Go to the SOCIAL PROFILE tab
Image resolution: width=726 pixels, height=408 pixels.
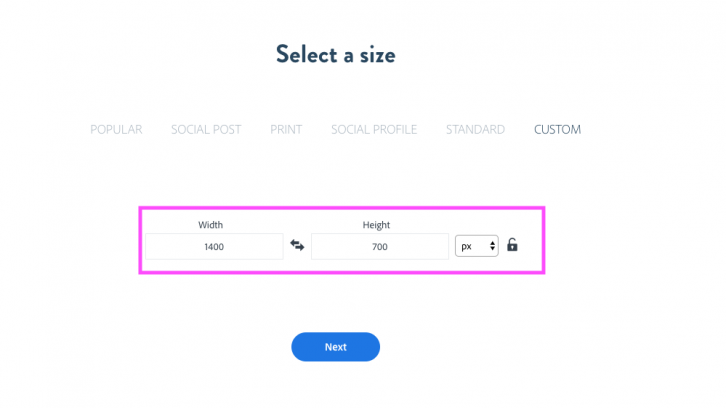pos(374,129)
